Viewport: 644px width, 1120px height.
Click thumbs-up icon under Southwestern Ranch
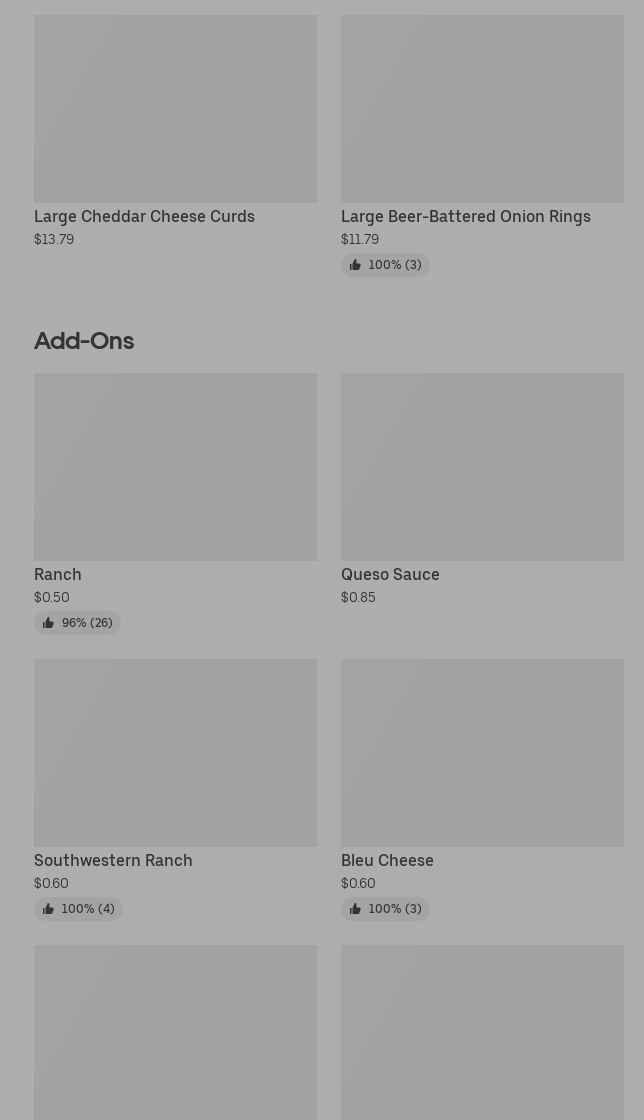point(48,909)
